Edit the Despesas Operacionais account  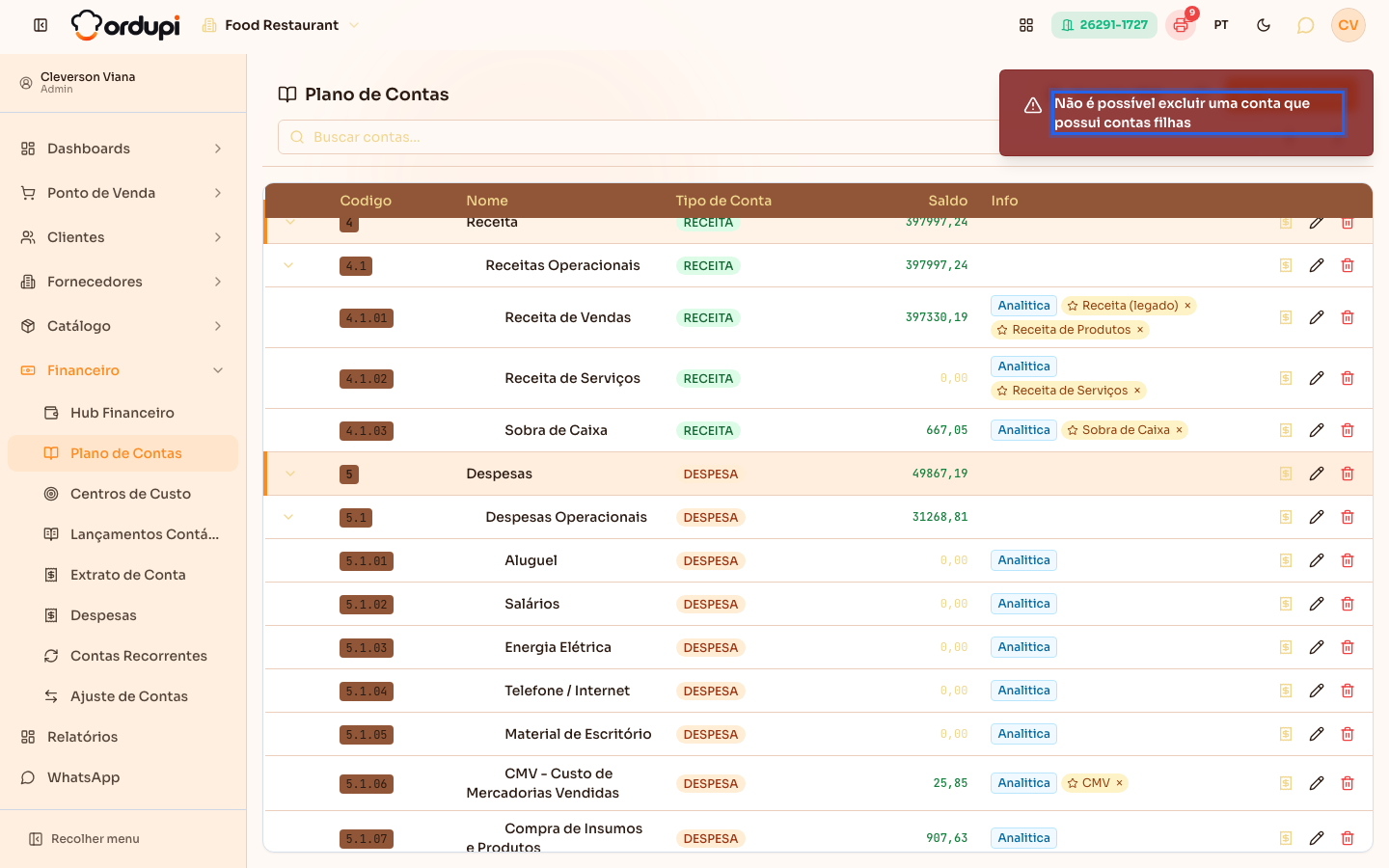[x=1317, y=517]
